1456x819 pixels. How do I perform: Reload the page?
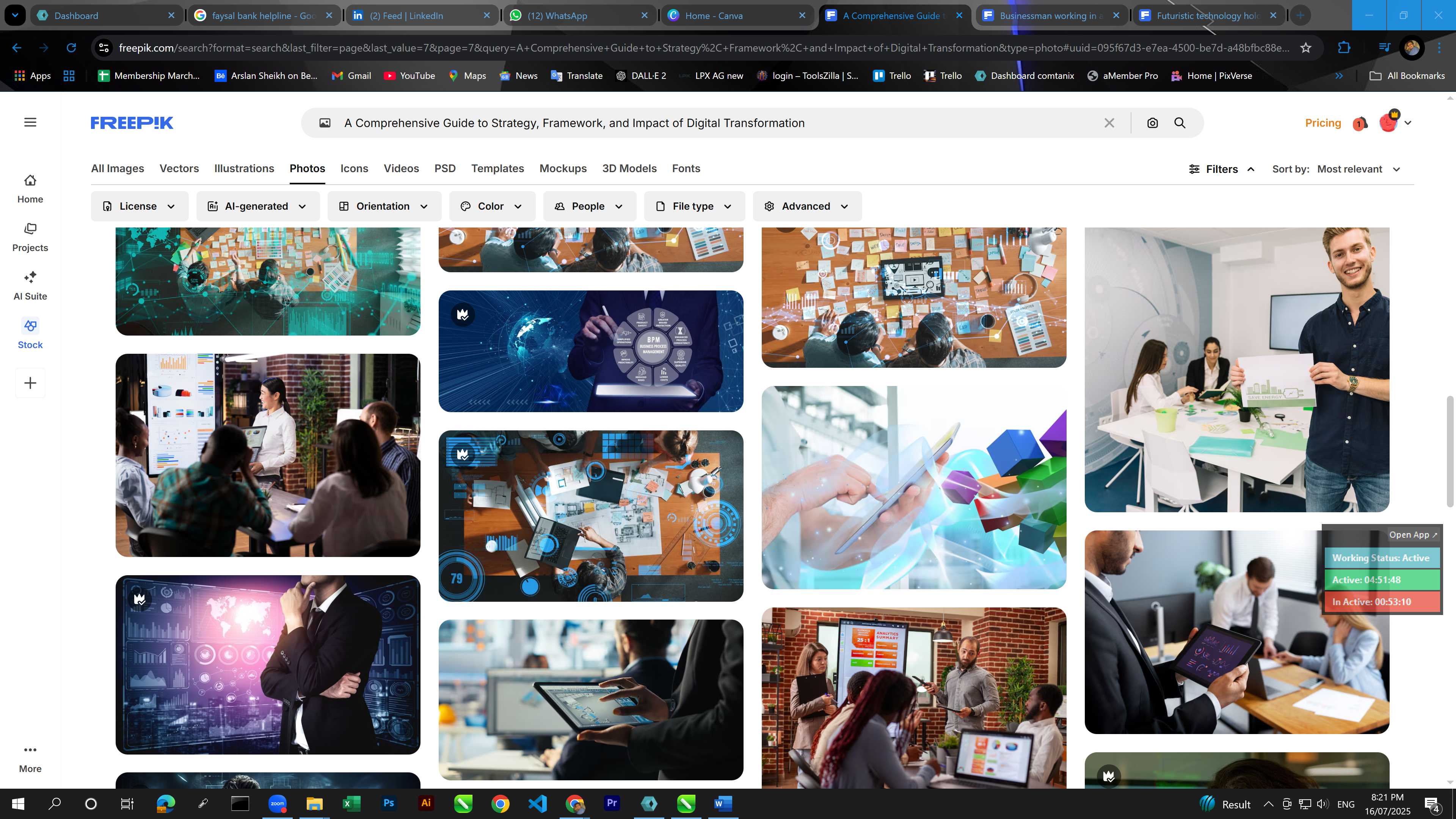(x=71, y=48)
